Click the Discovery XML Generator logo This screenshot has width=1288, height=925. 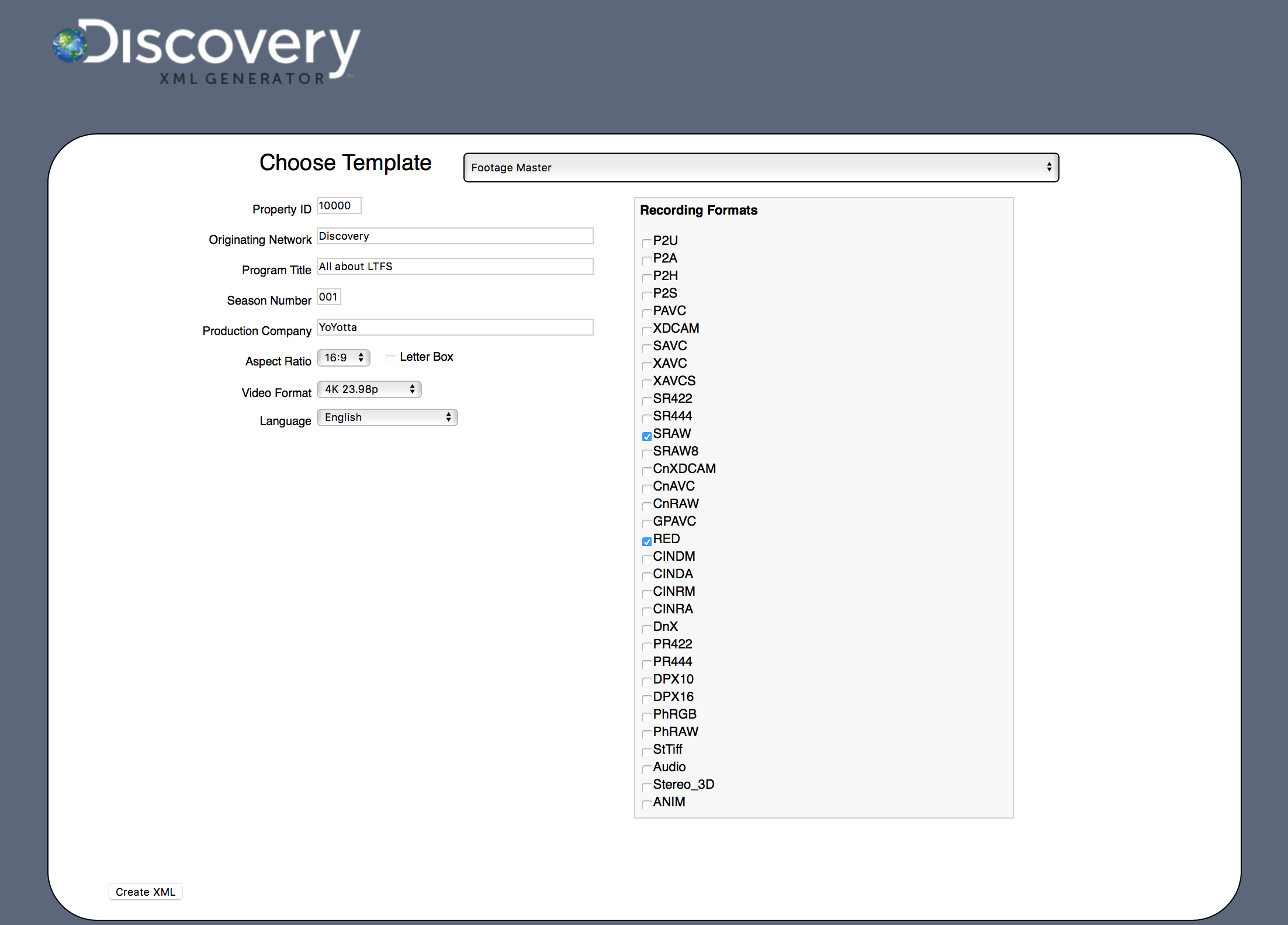pyautogui.click(x=206, y=51)
